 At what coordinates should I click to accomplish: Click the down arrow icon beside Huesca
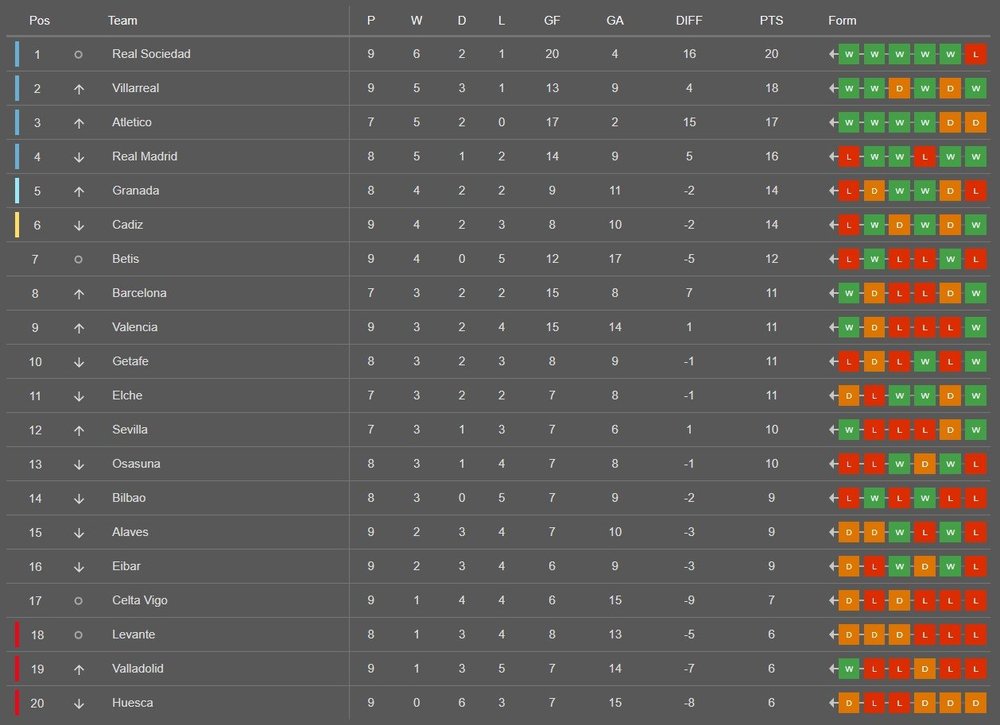coord(78,704)
